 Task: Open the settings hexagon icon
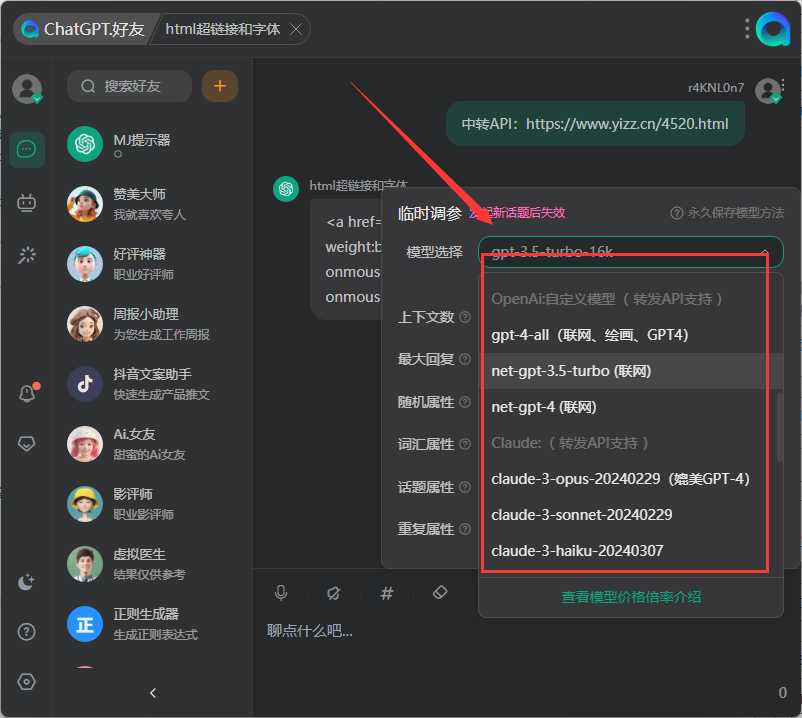point(27,682)
